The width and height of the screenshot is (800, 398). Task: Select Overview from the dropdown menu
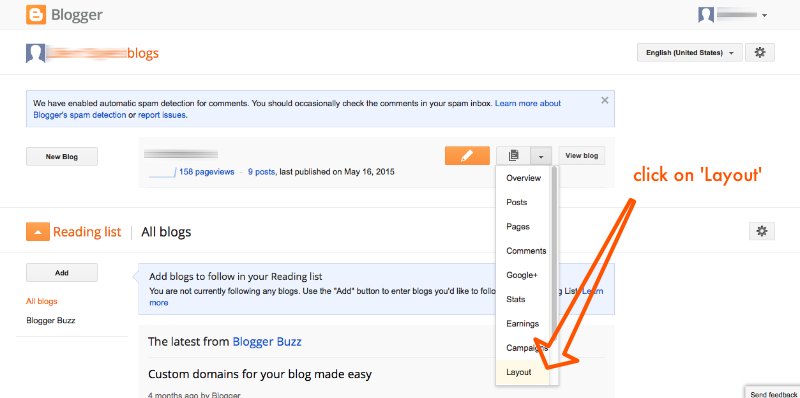[523, 178]
